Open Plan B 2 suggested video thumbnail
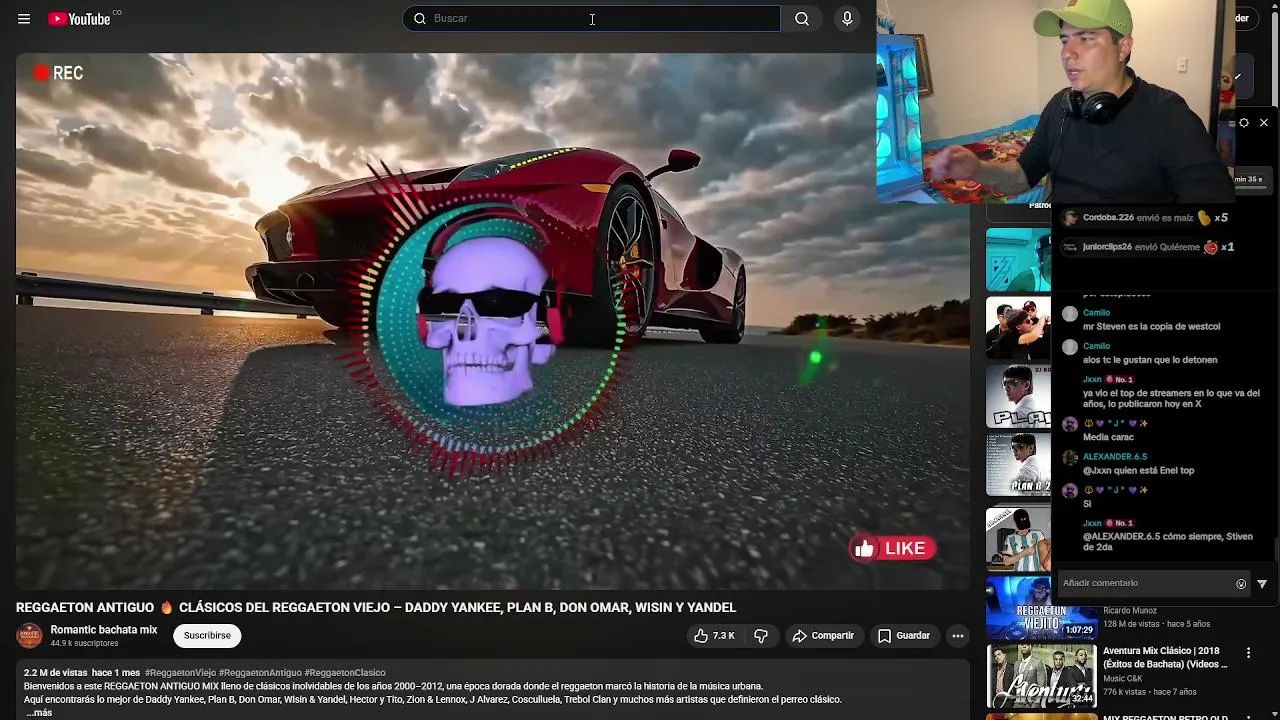The width and height of the screenshot is (1280, 720). (1018, 465)
